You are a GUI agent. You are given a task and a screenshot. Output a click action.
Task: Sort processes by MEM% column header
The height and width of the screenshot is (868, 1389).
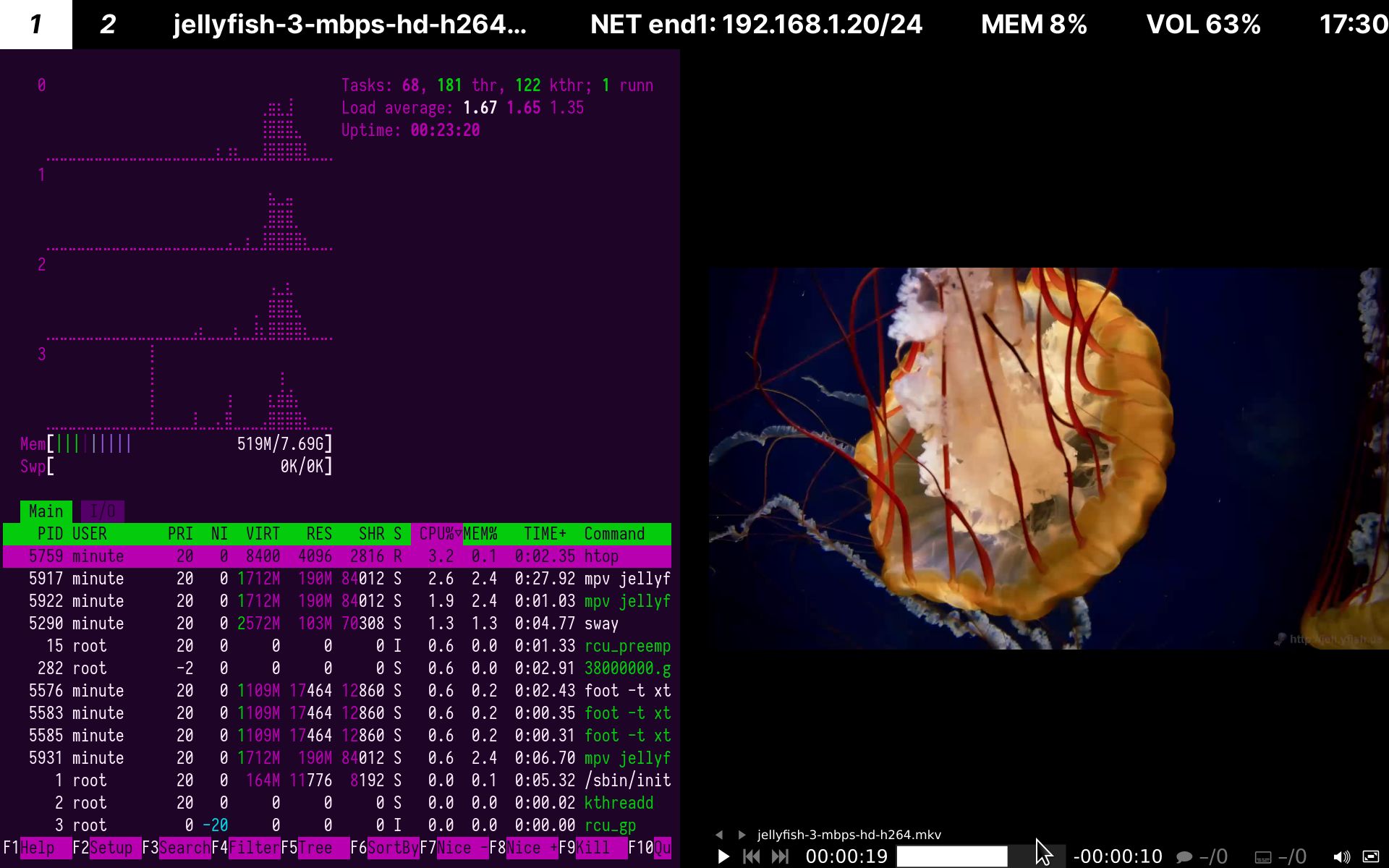tap(480, 534)
